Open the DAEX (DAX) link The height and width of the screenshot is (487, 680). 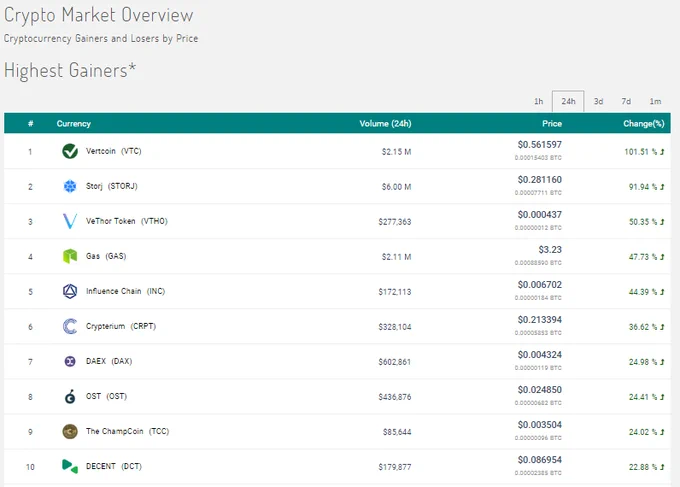pos(109,361)
